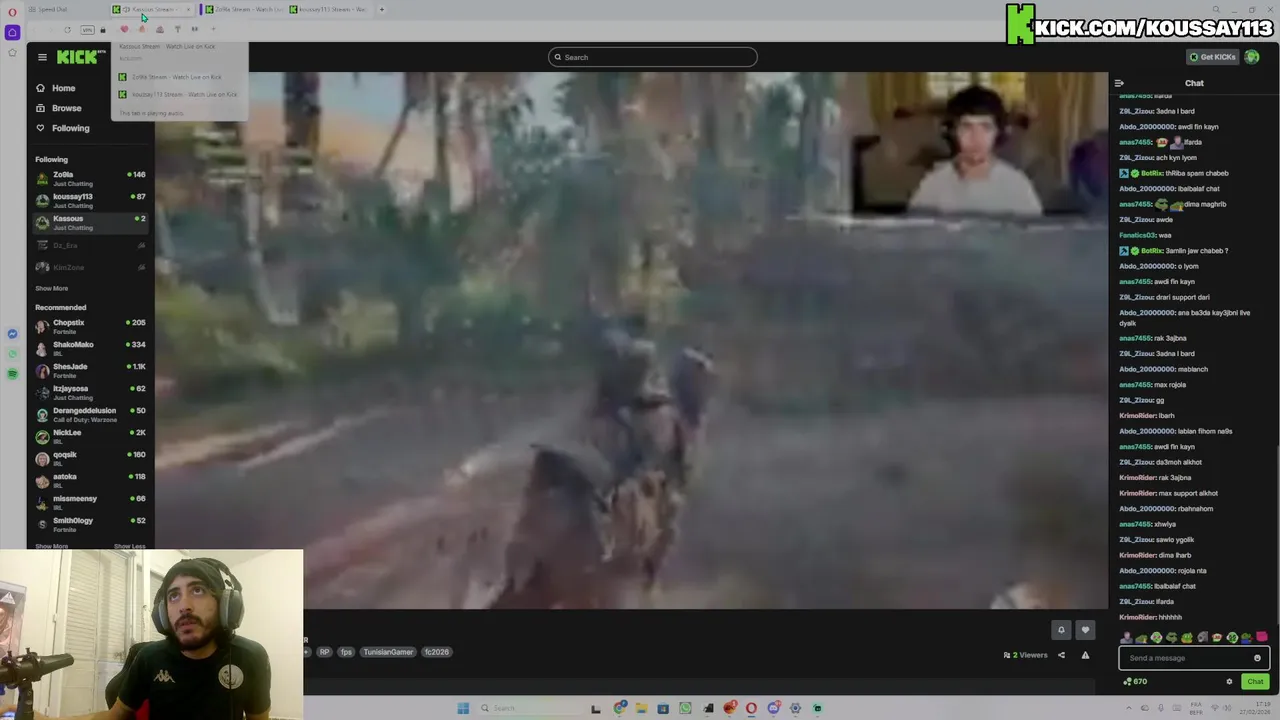Screen dimensions: 1280x720
Task: Switch to Zo9la Stream browser tab
Action: (245, 9)
